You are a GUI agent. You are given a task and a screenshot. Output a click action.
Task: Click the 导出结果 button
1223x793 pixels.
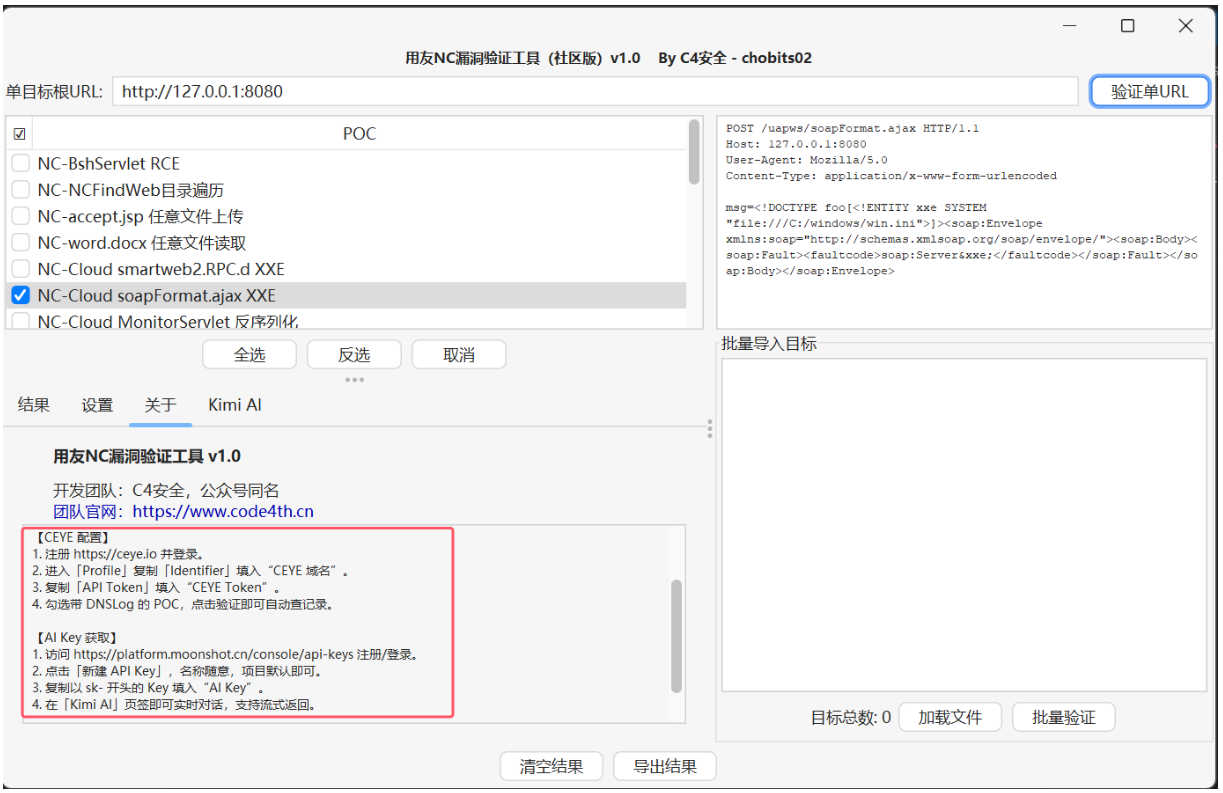[x=665, y=767]
